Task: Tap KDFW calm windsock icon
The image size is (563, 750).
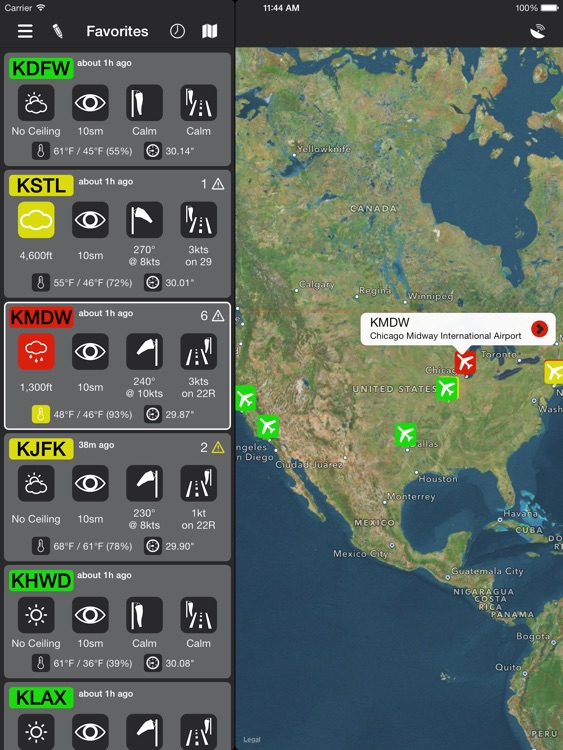Action: (x=144, y=103)
